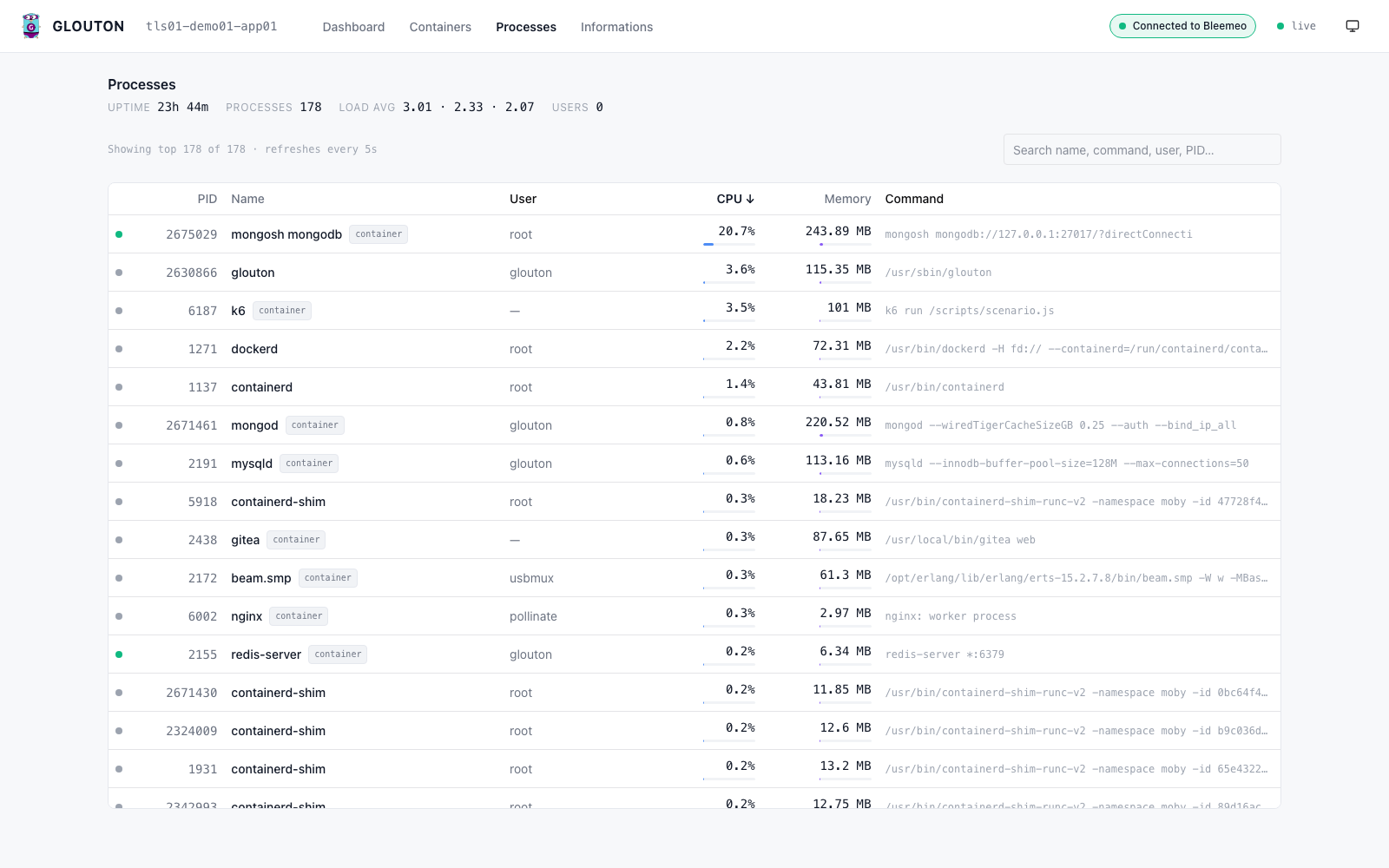This screenshot has height=868, width=1389.
Task: Click the pollinate user cell
Action: pos(533,616)
